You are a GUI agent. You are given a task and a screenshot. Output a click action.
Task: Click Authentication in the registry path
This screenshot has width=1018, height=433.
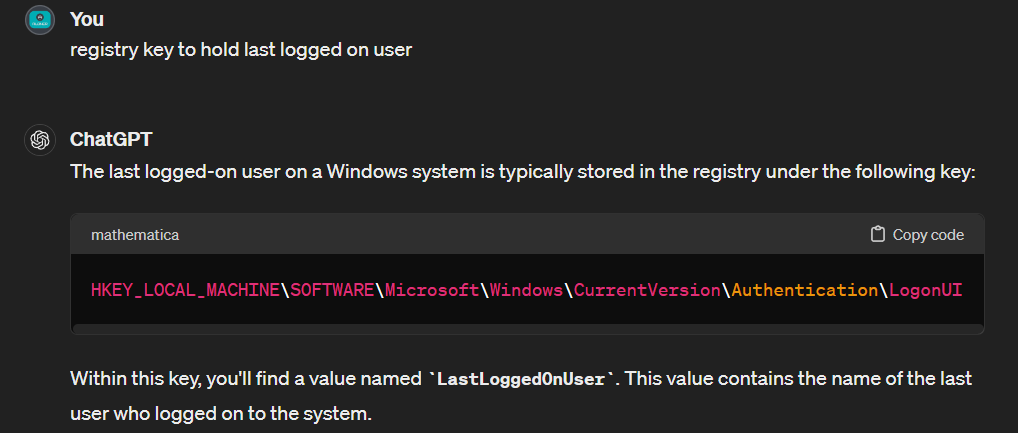(x=804, y=290)
